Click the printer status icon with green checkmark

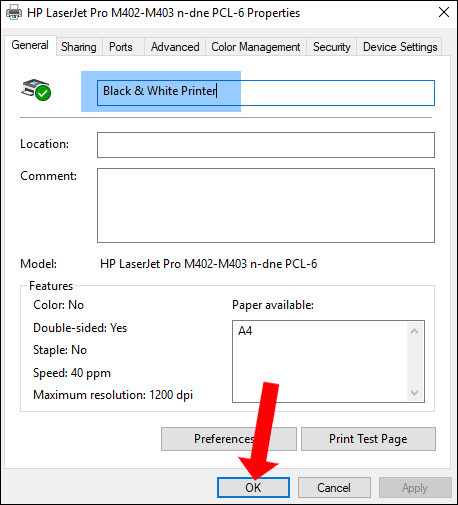[36, 90]
